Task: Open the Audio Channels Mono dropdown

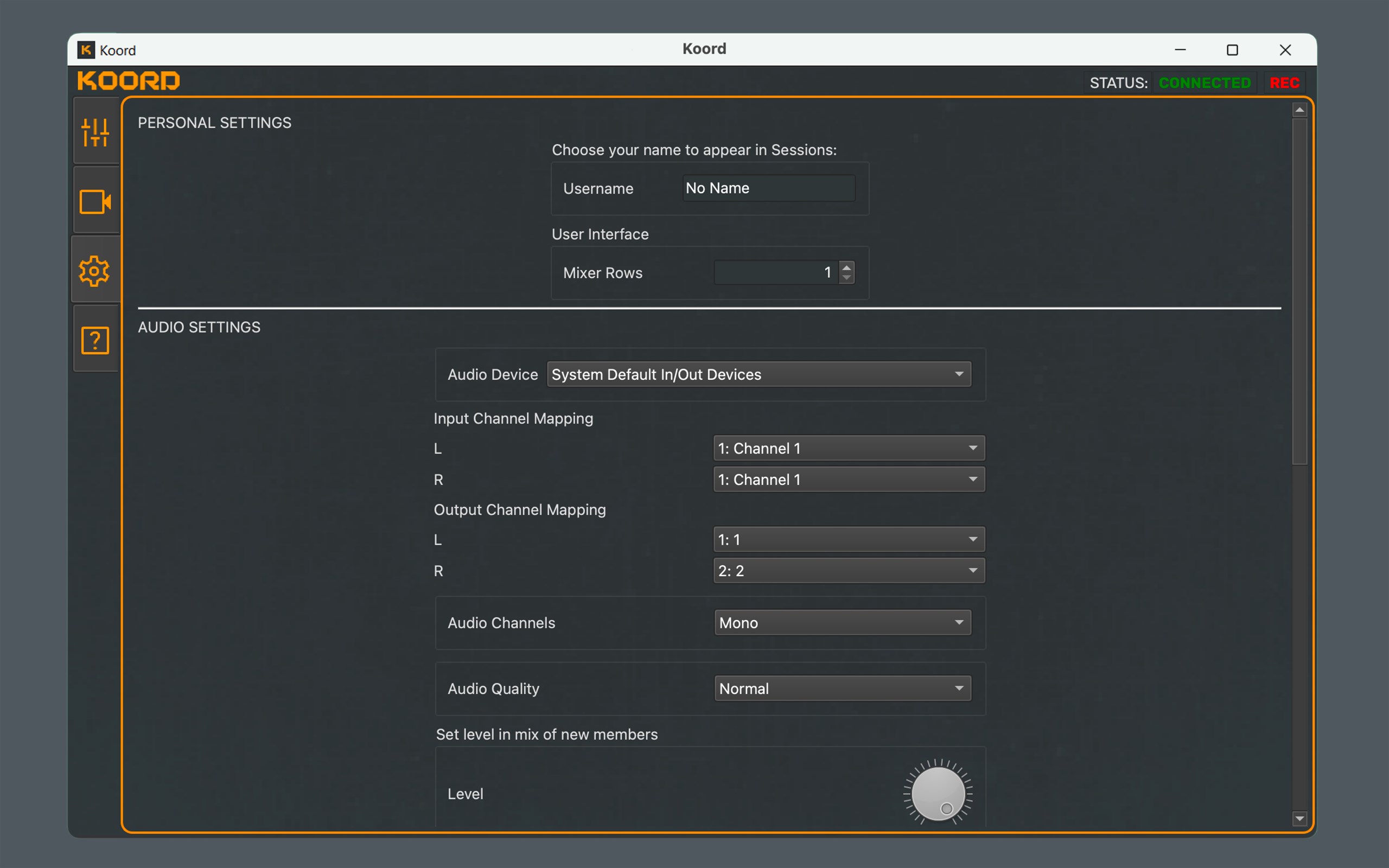Action: (x=842, y=623)
